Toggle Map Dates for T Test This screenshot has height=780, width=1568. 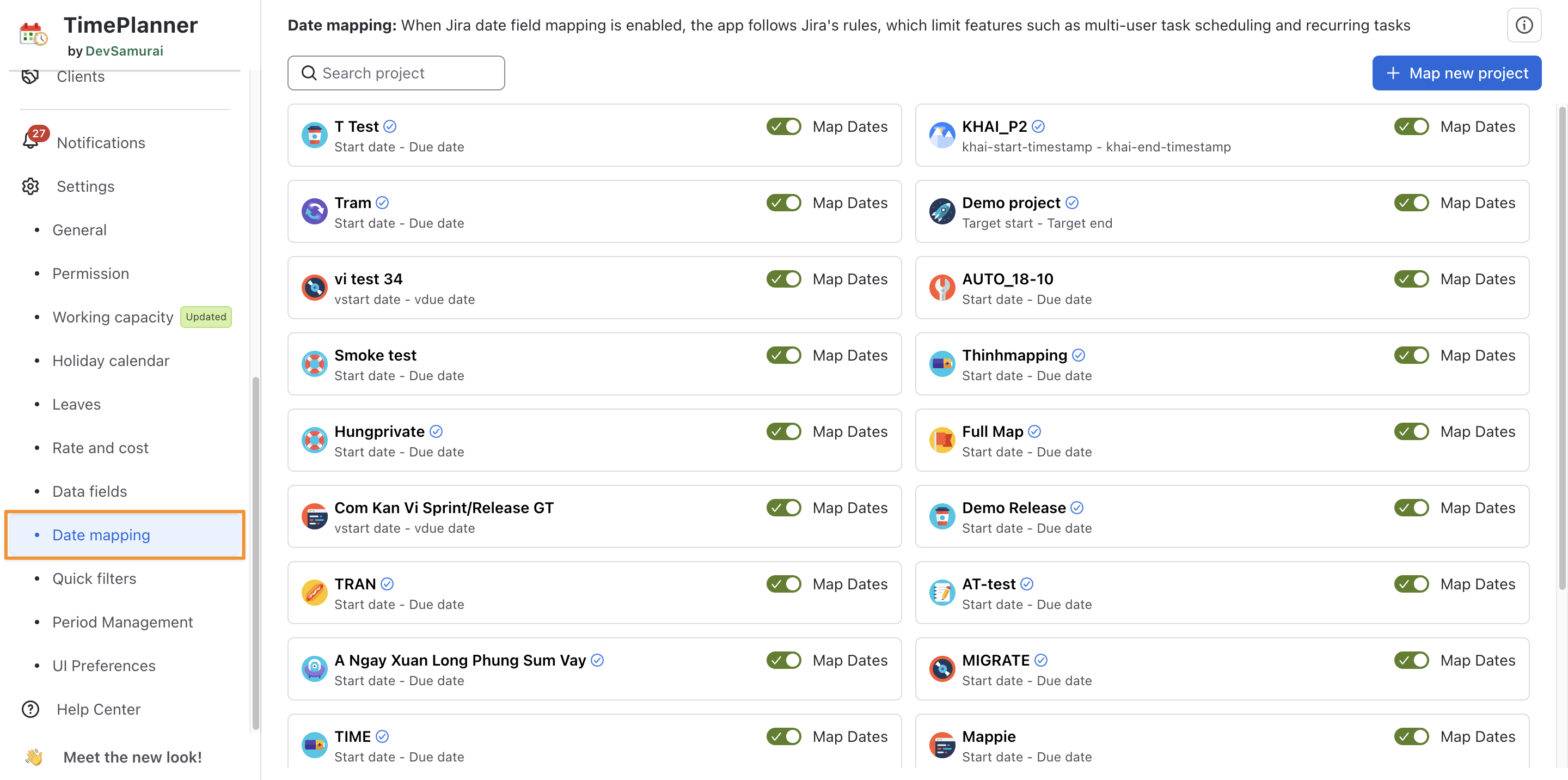[784, 126]
